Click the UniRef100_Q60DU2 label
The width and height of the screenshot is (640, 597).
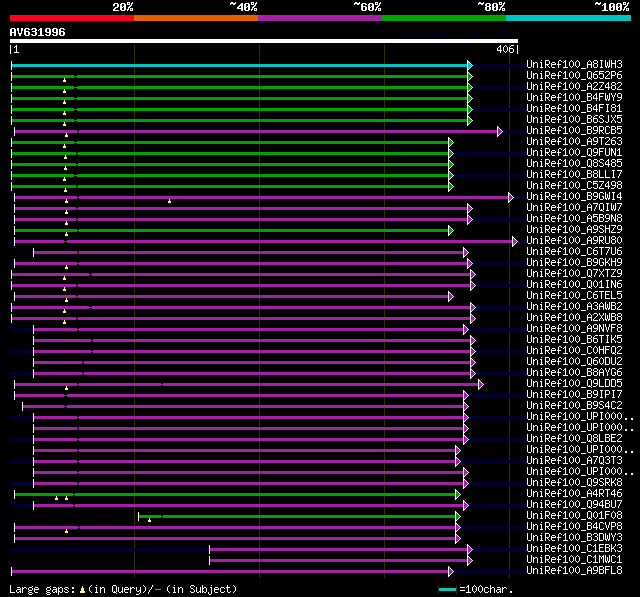click(x=574, y=362)
